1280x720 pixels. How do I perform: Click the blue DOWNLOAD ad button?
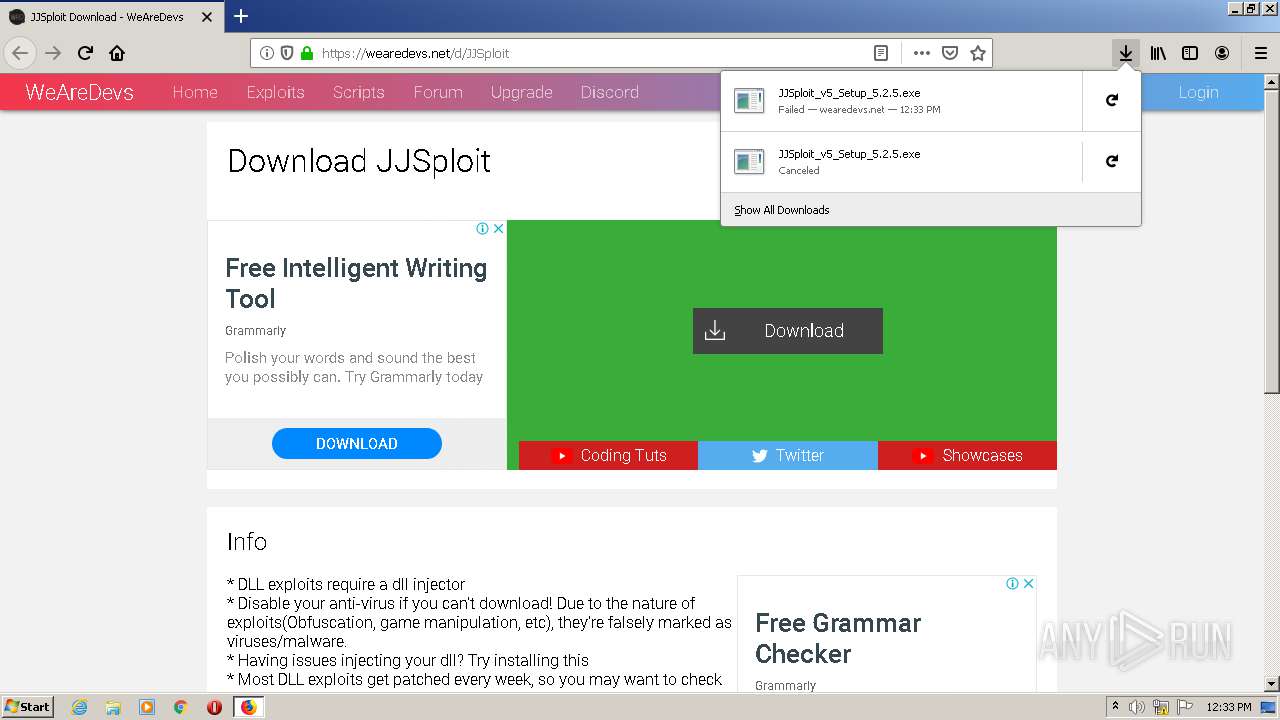(357, 444)
